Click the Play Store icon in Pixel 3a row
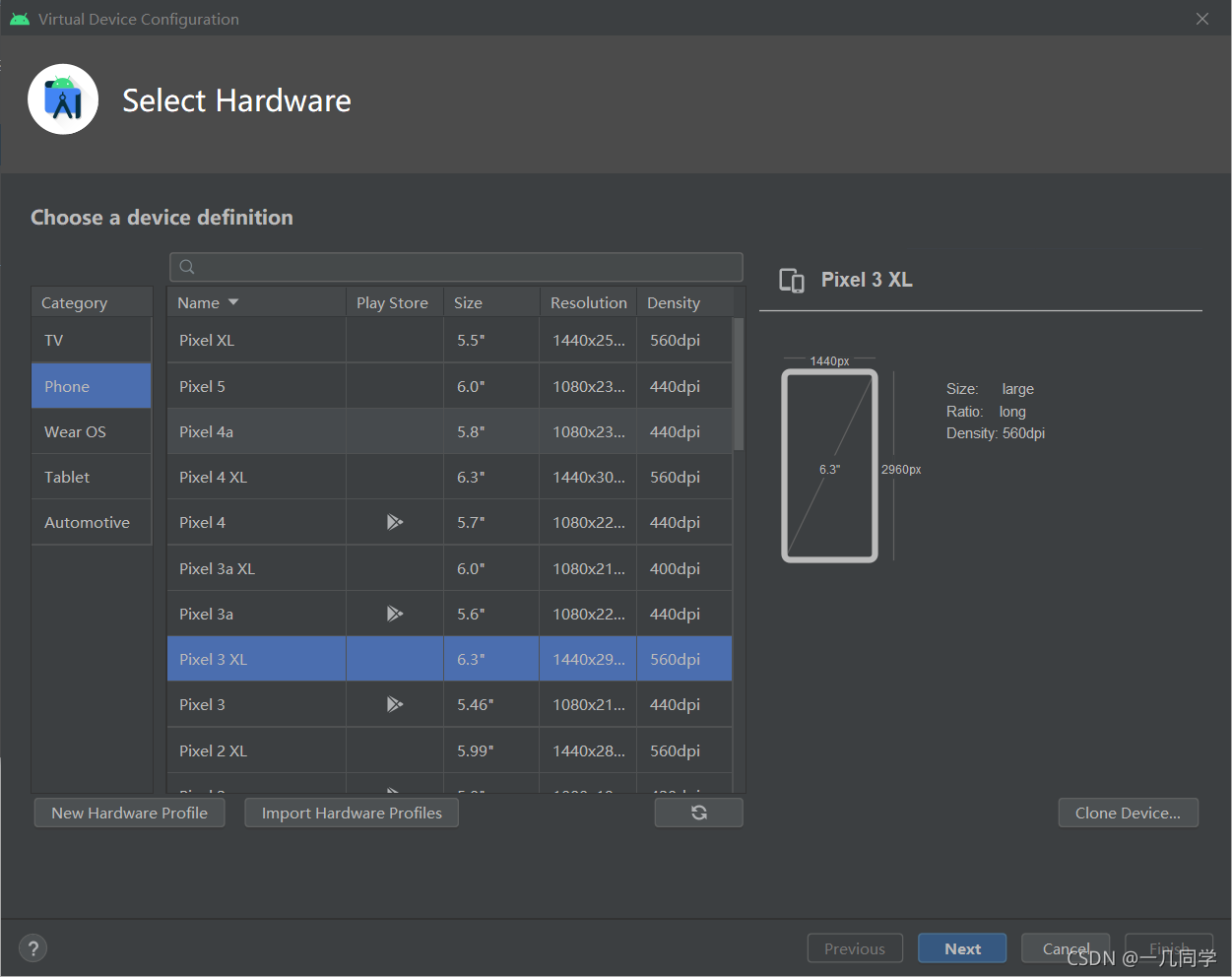 (x=395, y=614)
